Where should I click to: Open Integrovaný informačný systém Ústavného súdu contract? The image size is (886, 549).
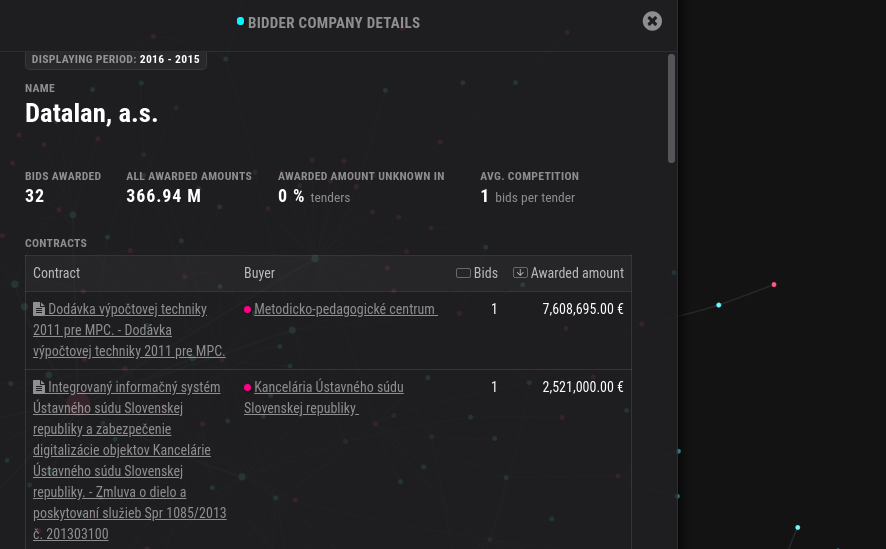pos(129,460)
